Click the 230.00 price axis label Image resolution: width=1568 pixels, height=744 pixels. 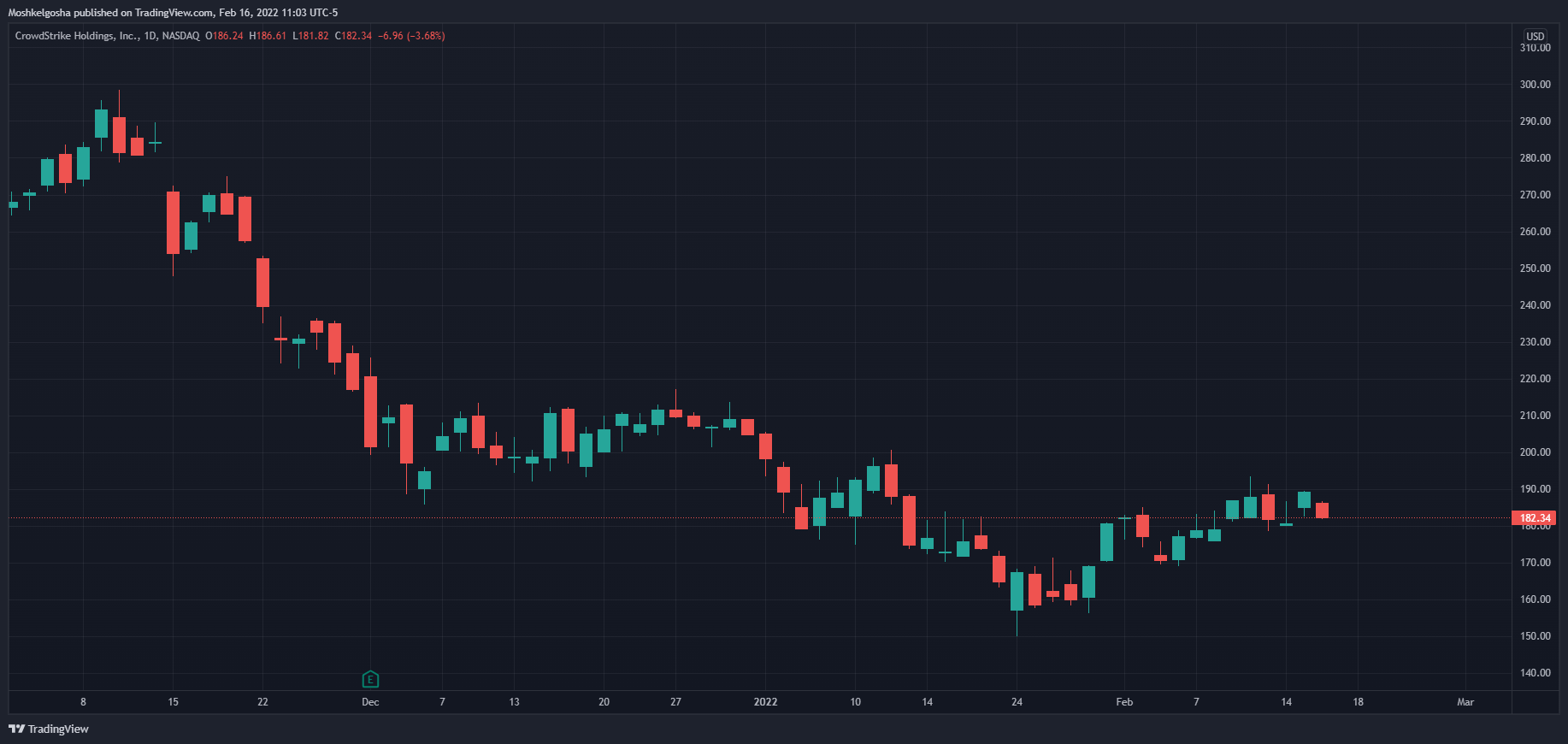point(1535,342)
